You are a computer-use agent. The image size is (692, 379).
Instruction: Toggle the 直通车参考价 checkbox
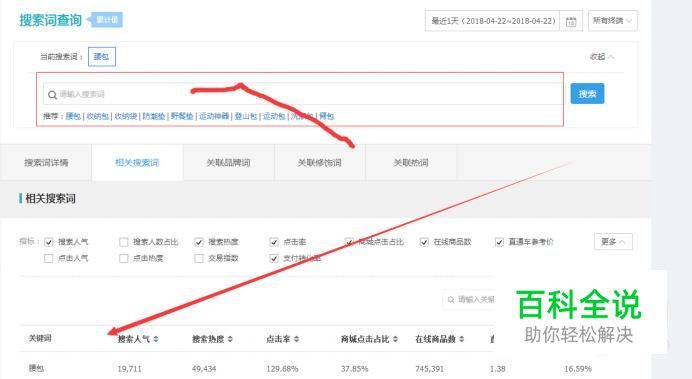[x=499, y=242]
